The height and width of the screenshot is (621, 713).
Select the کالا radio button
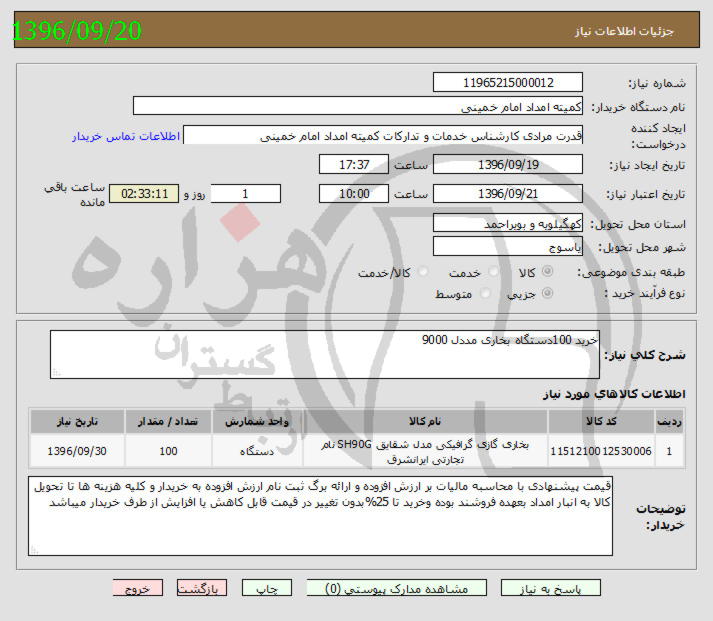pyautogui.click(x=548, y=271)
